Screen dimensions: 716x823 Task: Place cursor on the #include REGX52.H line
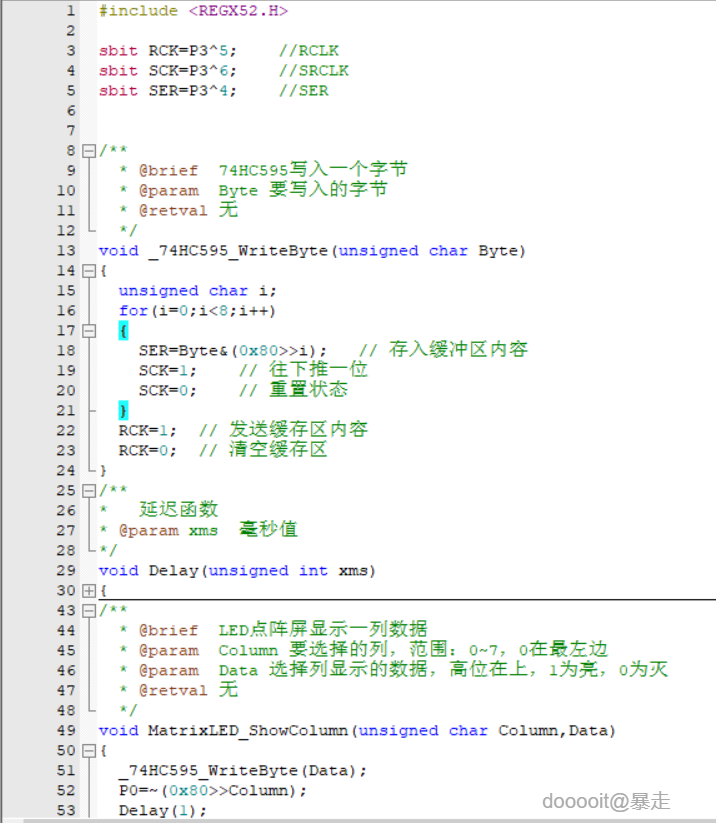coord(193,11)
